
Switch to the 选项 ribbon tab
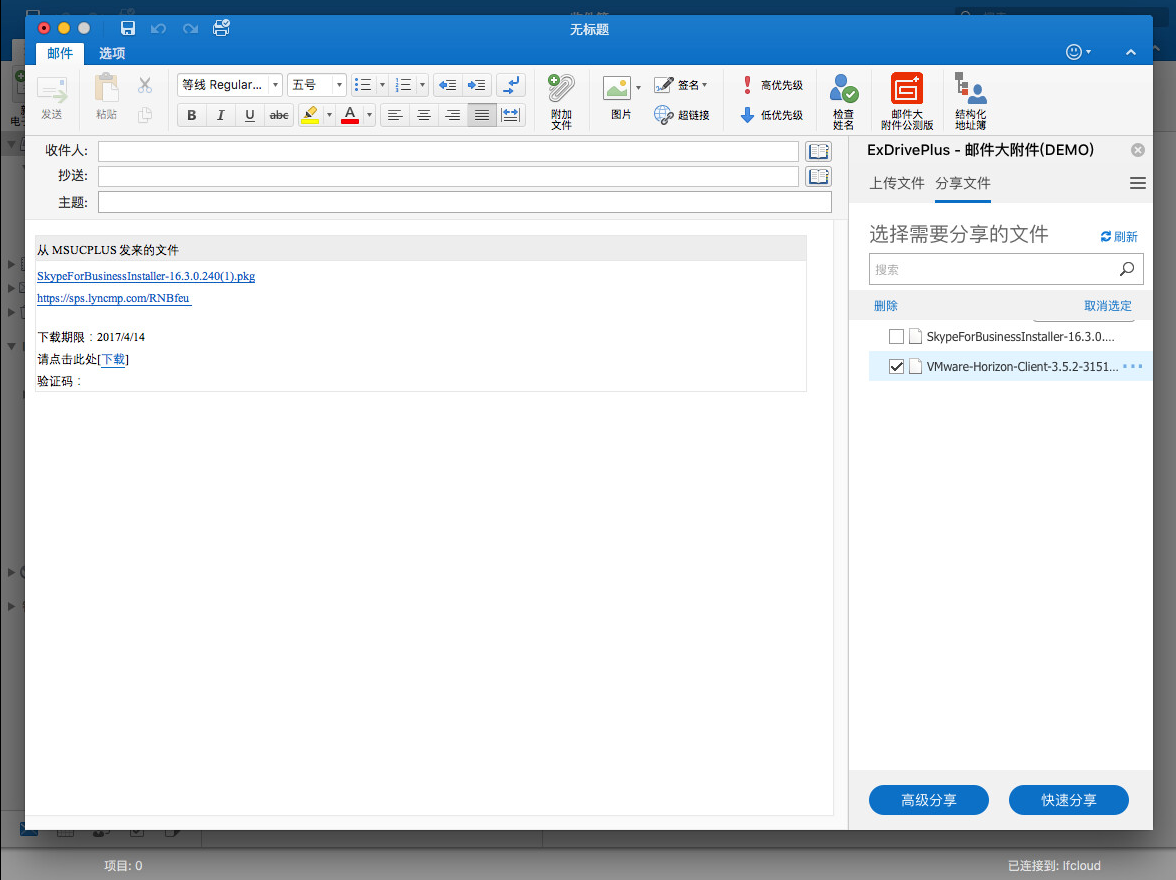pos(112,53)
